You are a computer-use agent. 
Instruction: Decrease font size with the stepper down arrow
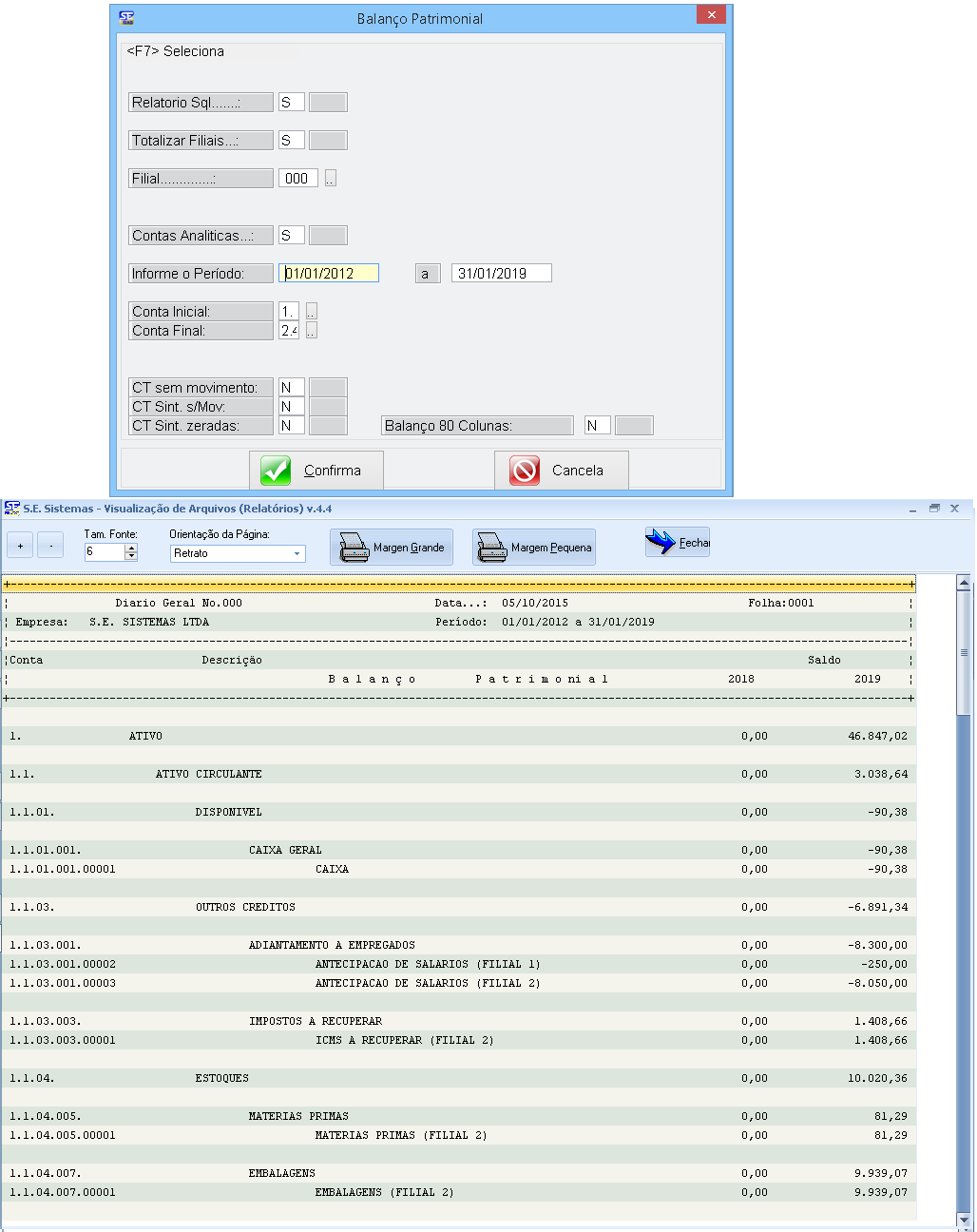click(131, 556)
